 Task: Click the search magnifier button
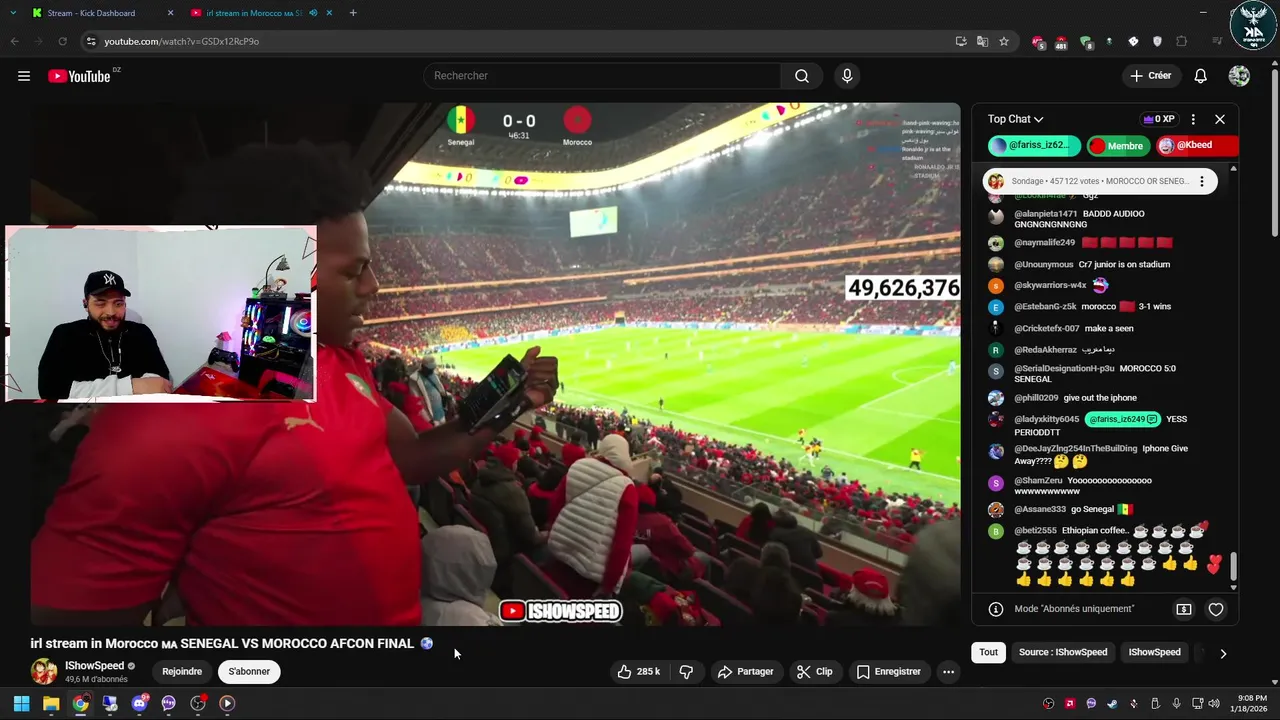(802, 76)
